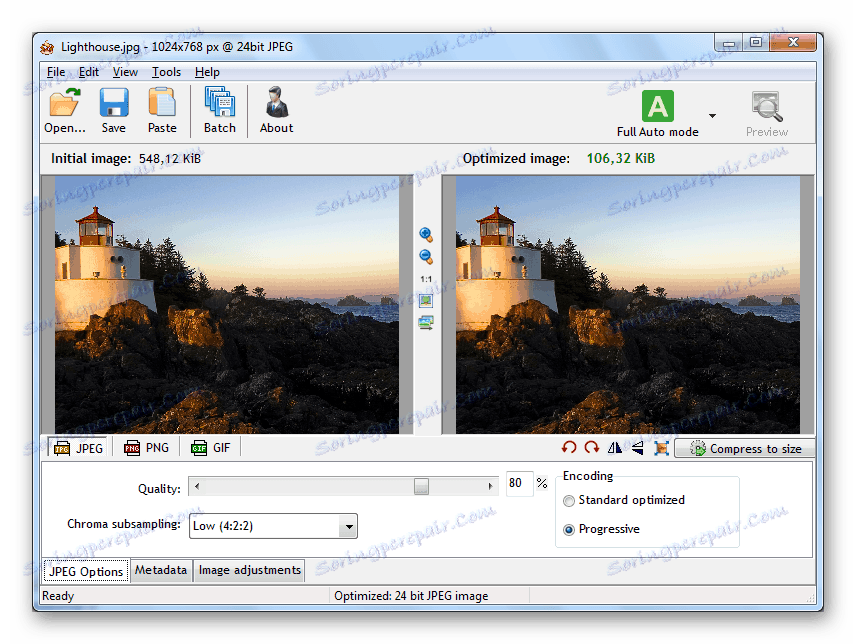
Task: Click the Quality slider thumb
Action: [421, 486]
